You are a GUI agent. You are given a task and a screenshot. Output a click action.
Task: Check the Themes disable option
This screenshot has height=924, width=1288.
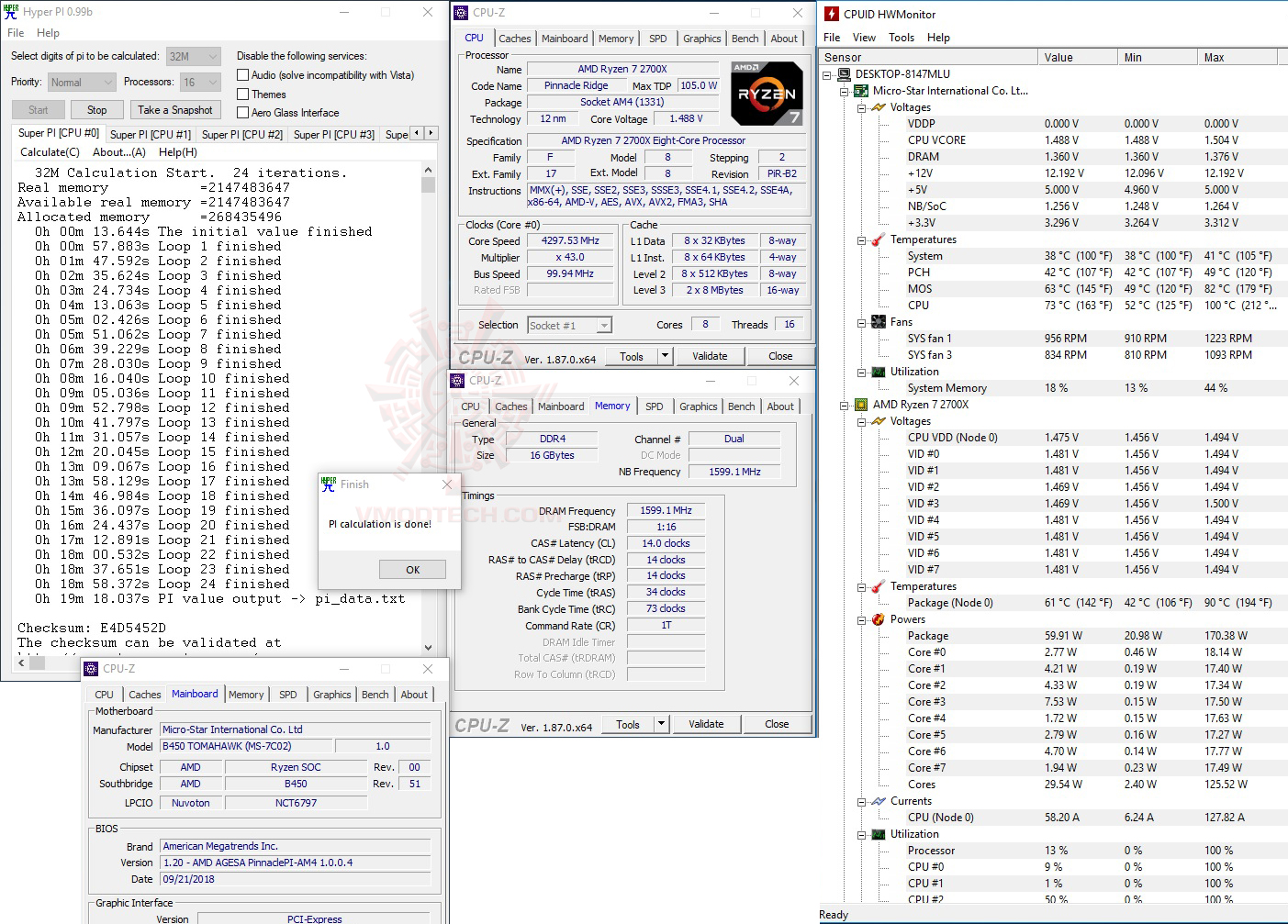click(x=242, y=94)
